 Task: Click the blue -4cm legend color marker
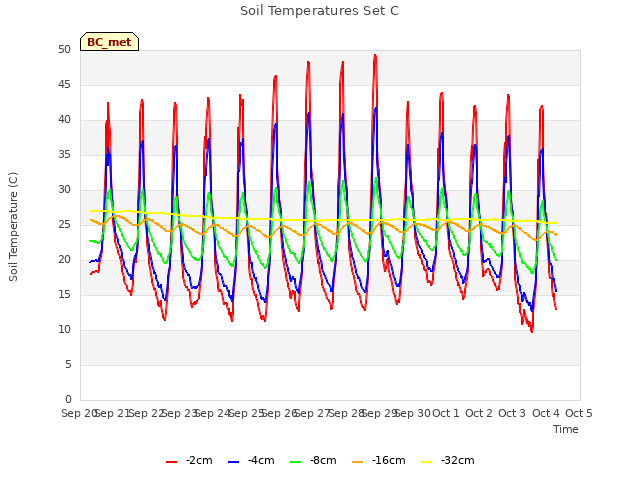(233, 462)
